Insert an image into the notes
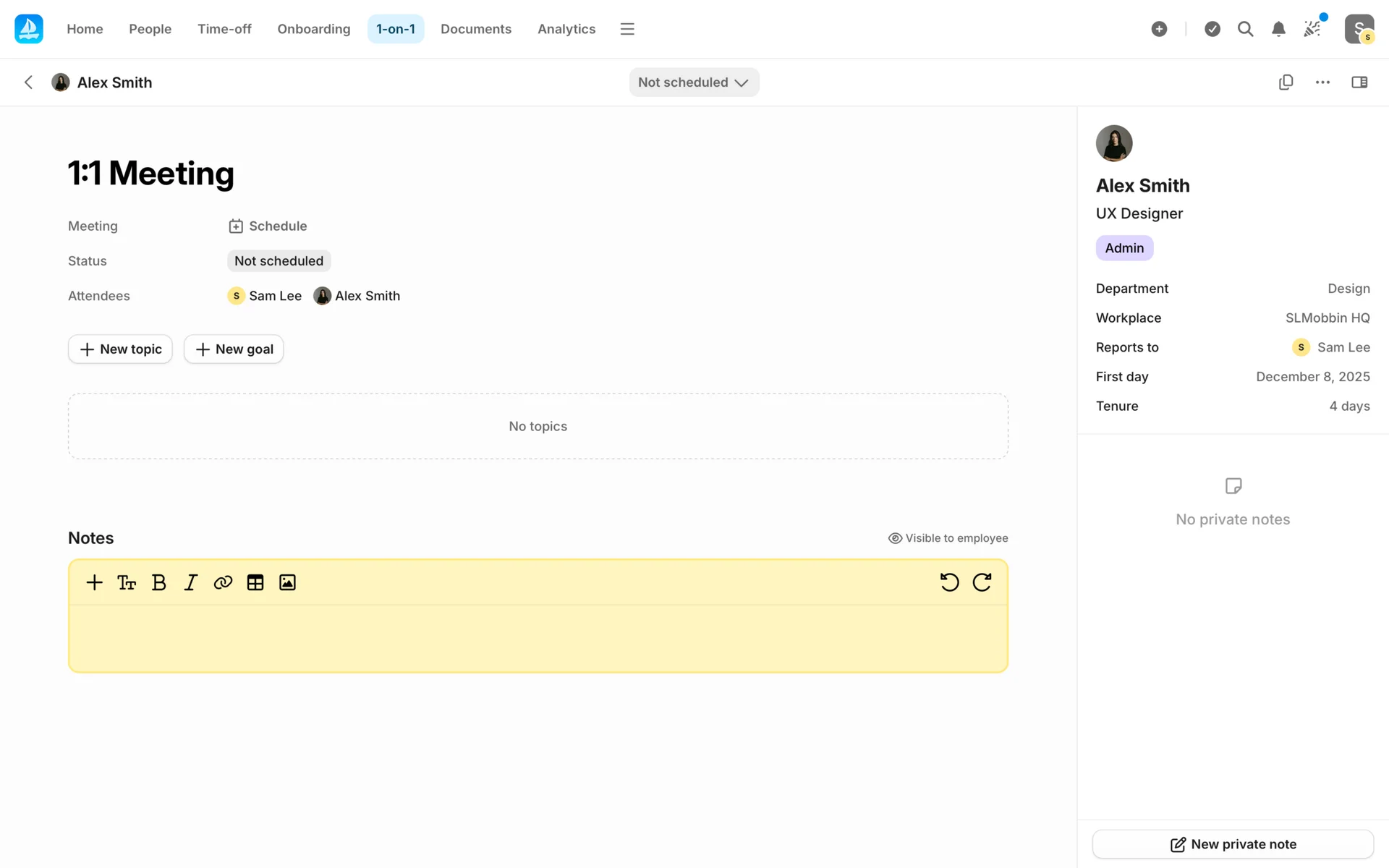 (x=287, y=582)
